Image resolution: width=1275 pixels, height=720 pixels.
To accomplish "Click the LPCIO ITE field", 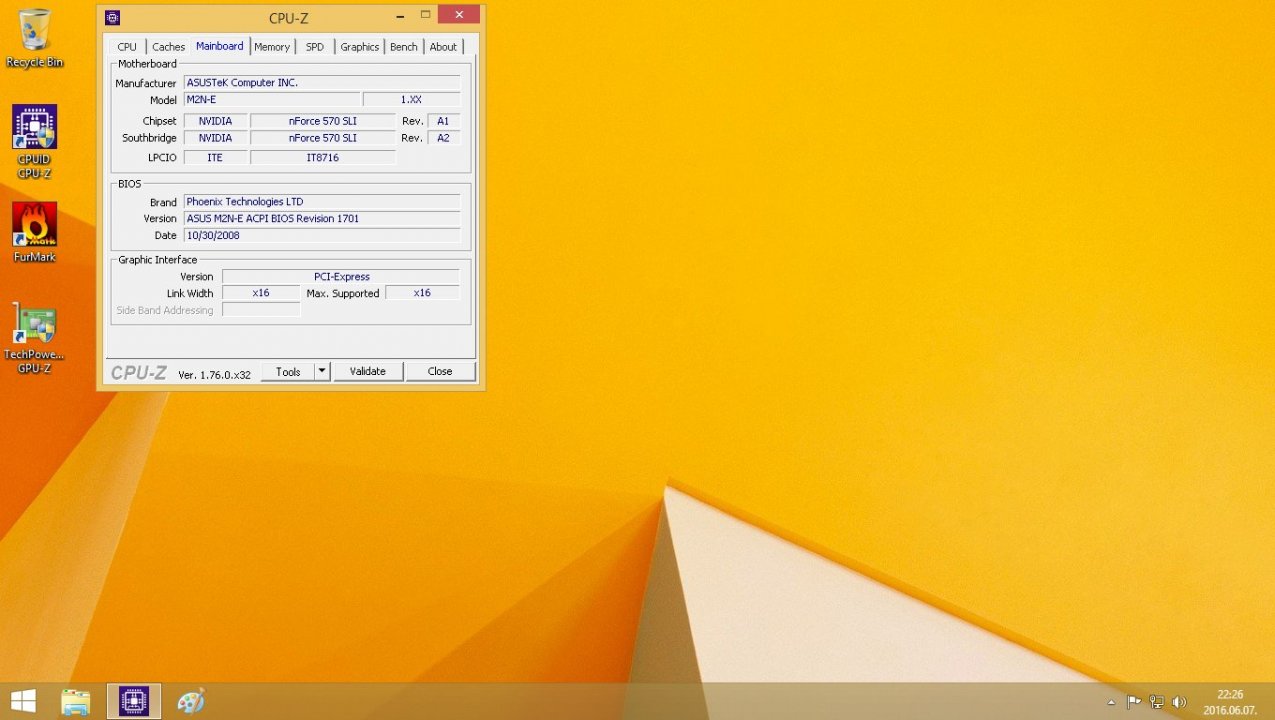I will point(215,158).
